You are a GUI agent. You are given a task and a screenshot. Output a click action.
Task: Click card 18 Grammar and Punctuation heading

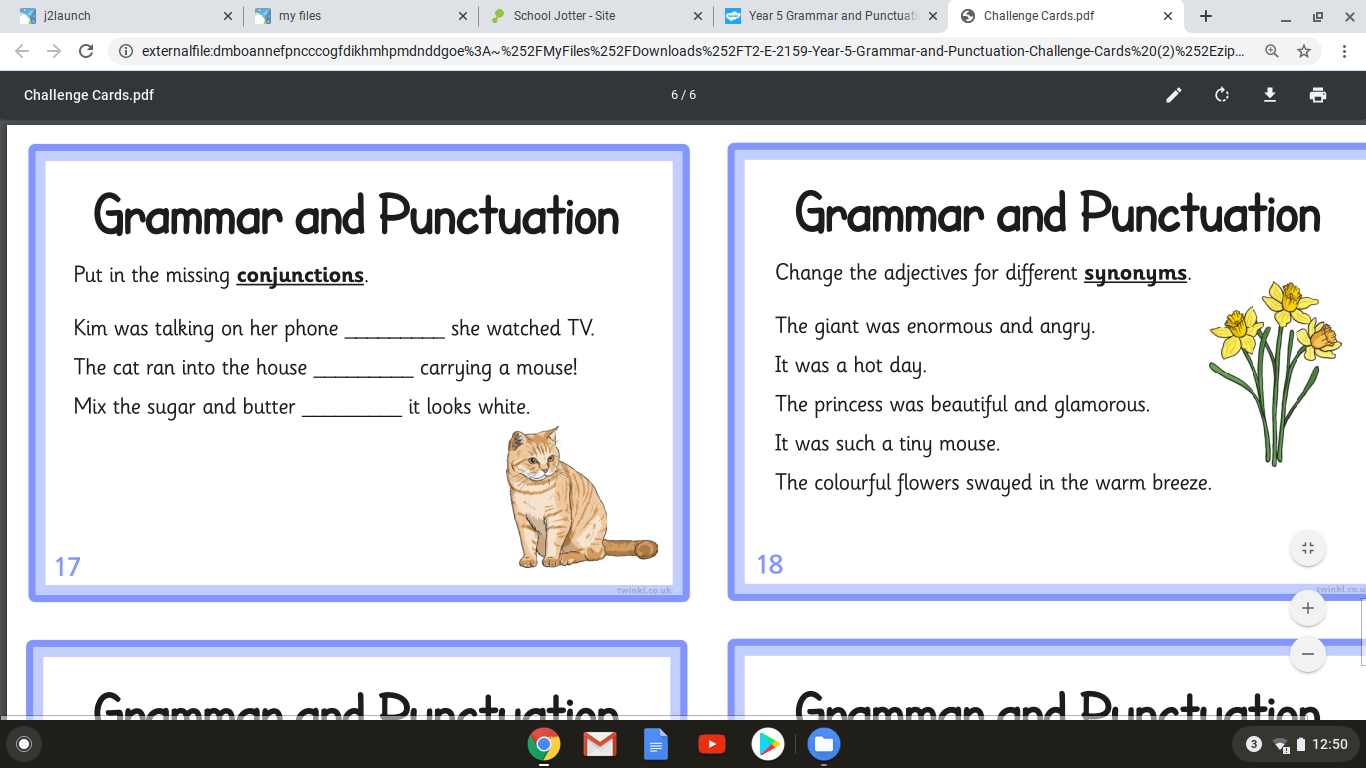pos(1057,213)
